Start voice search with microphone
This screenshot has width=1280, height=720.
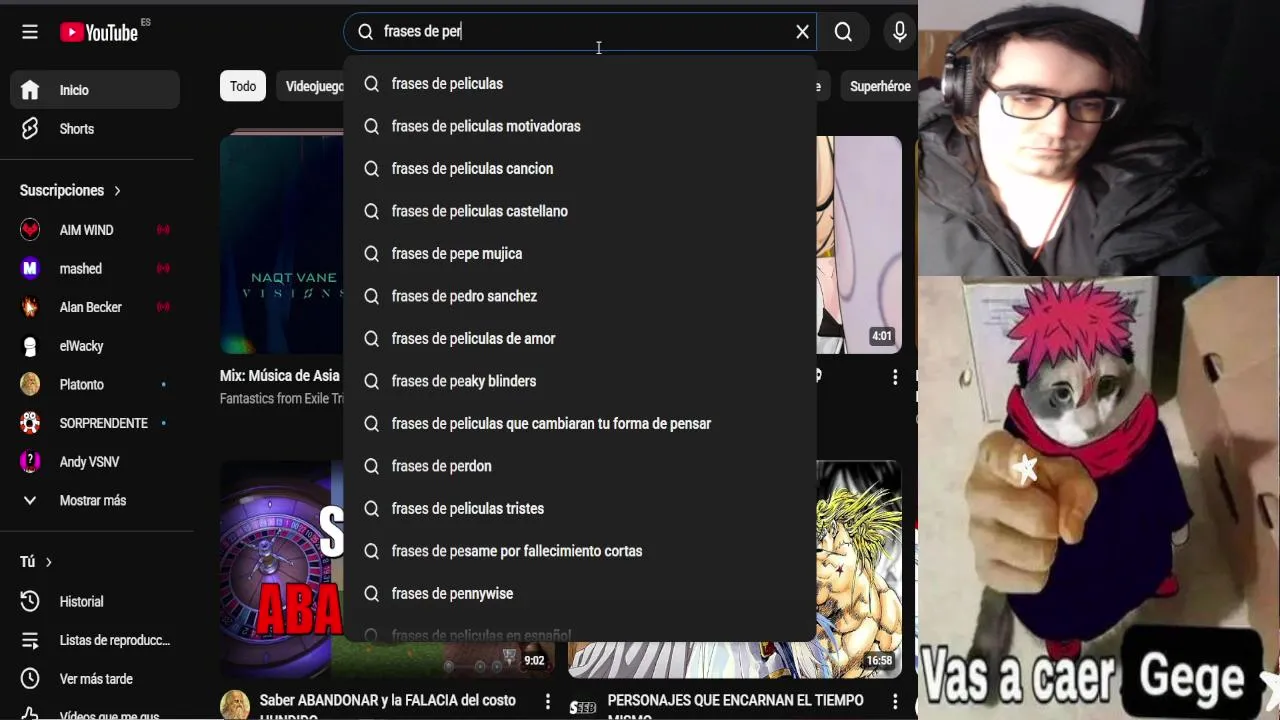point(900,32)
